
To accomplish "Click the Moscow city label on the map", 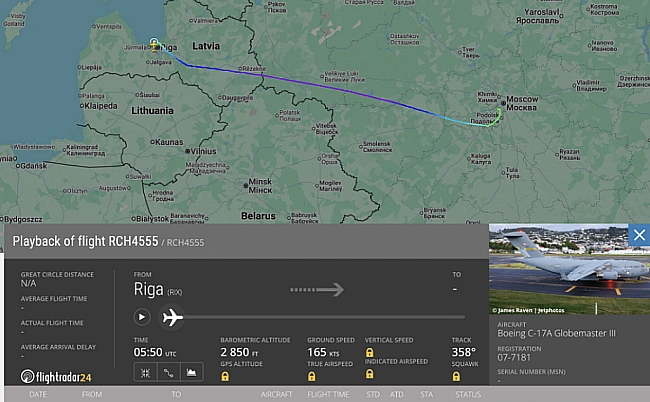I will point(522,103).
